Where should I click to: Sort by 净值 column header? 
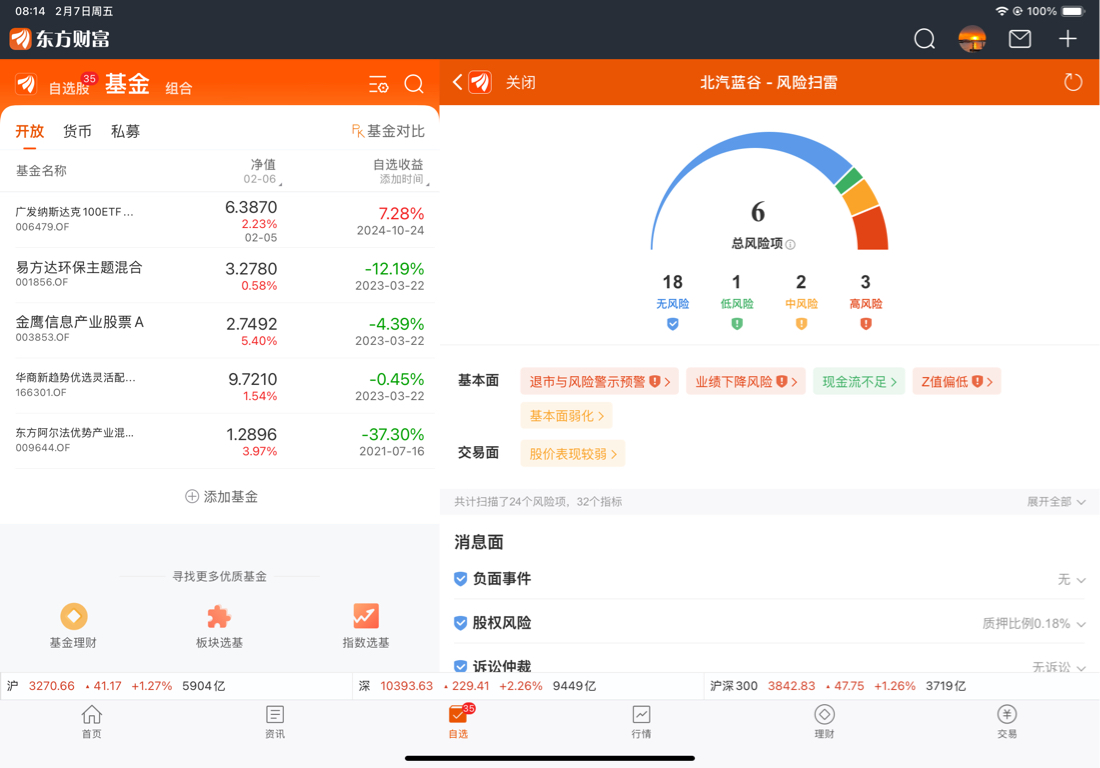pyautogui.click(x=263, y=170)
